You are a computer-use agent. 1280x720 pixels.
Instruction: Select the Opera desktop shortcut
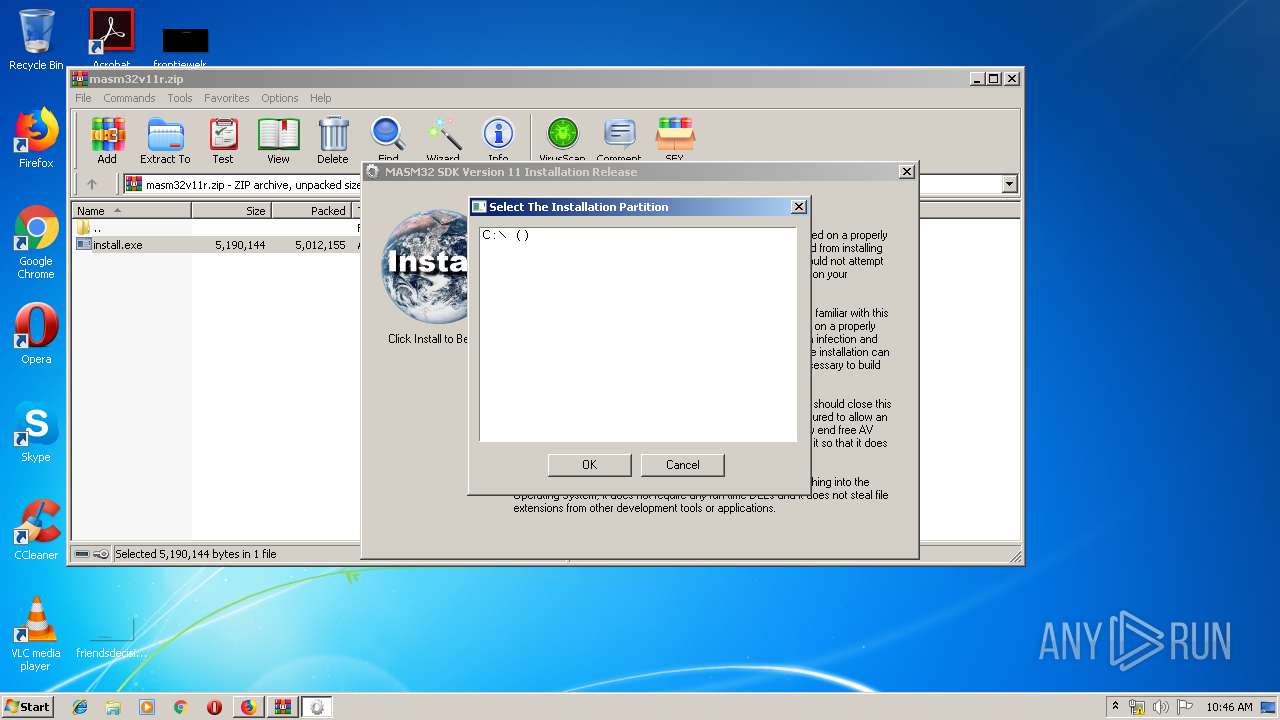tap(36, 334)
